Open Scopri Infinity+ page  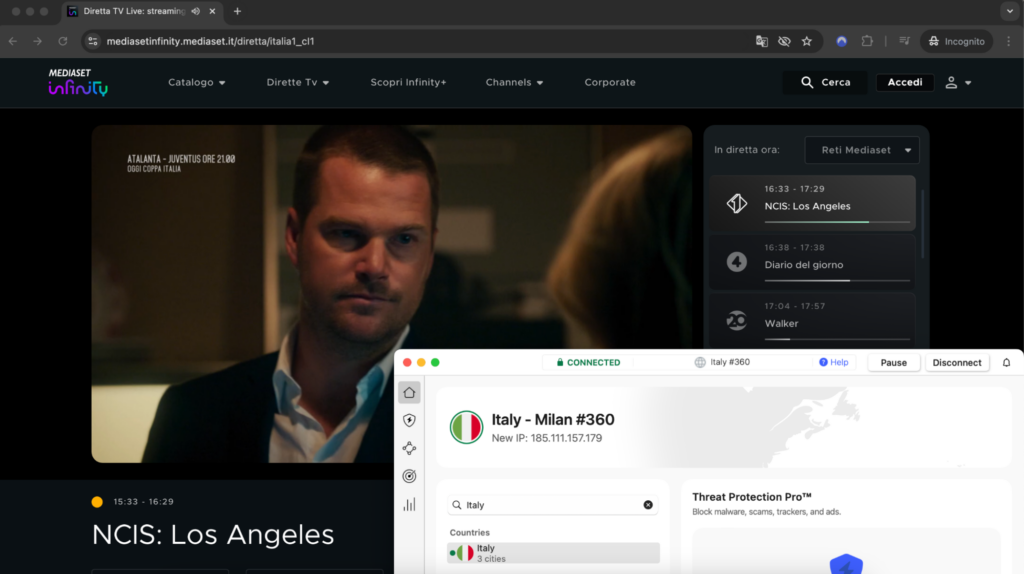408,82
